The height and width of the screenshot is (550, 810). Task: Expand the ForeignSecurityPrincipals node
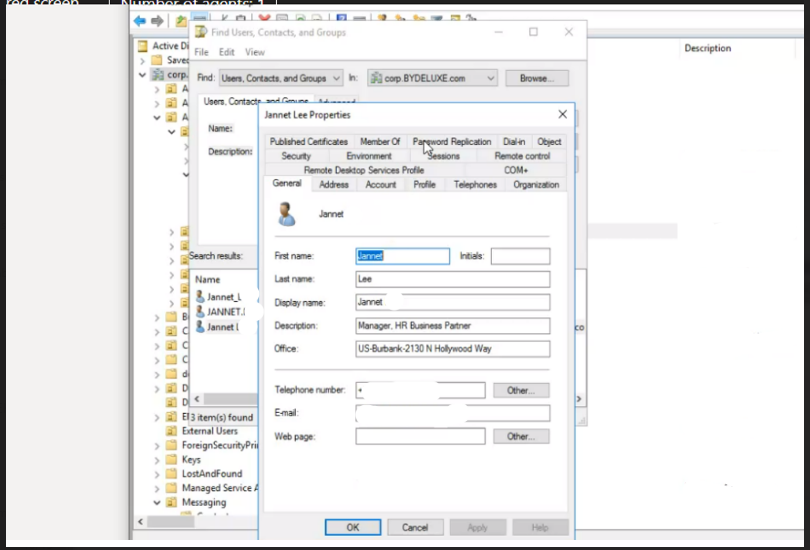tap(157, 445)
